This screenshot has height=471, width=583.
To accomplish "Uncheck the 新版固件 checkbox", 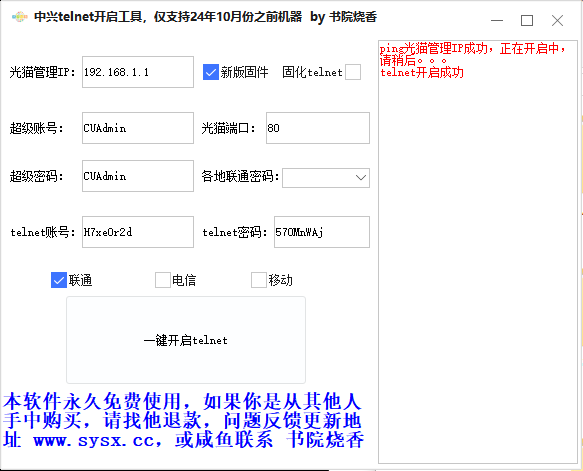I will [x=210, y=72].
